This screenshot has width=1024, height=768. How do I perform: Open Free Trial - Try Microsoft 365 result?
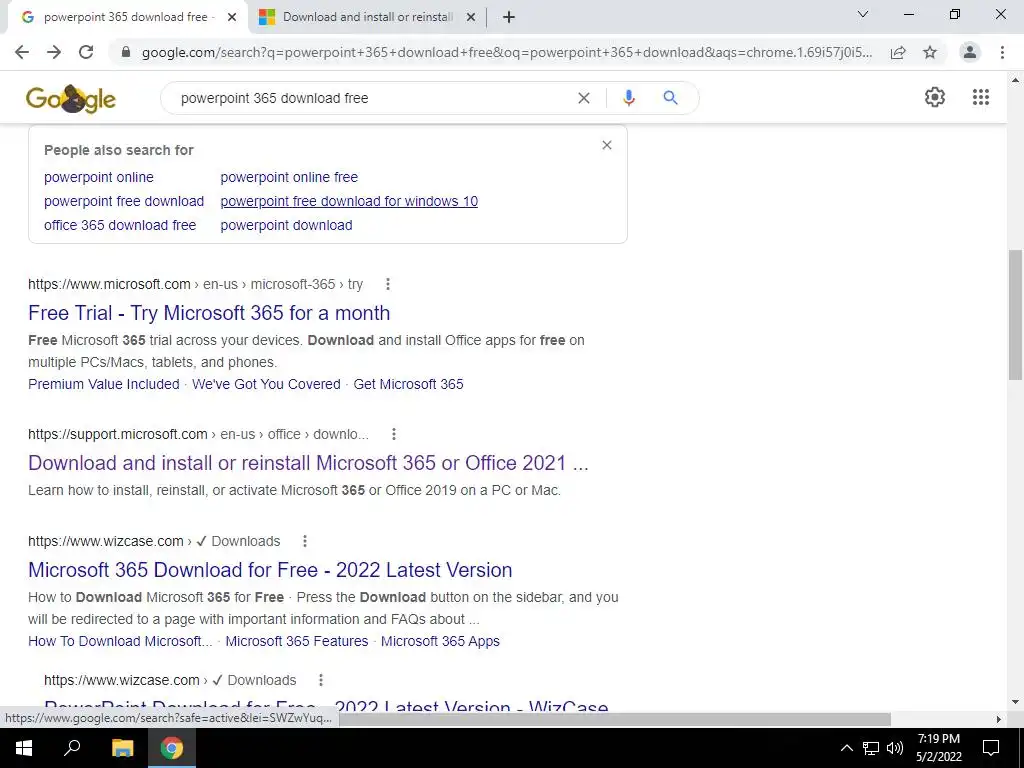coord(209,313)
